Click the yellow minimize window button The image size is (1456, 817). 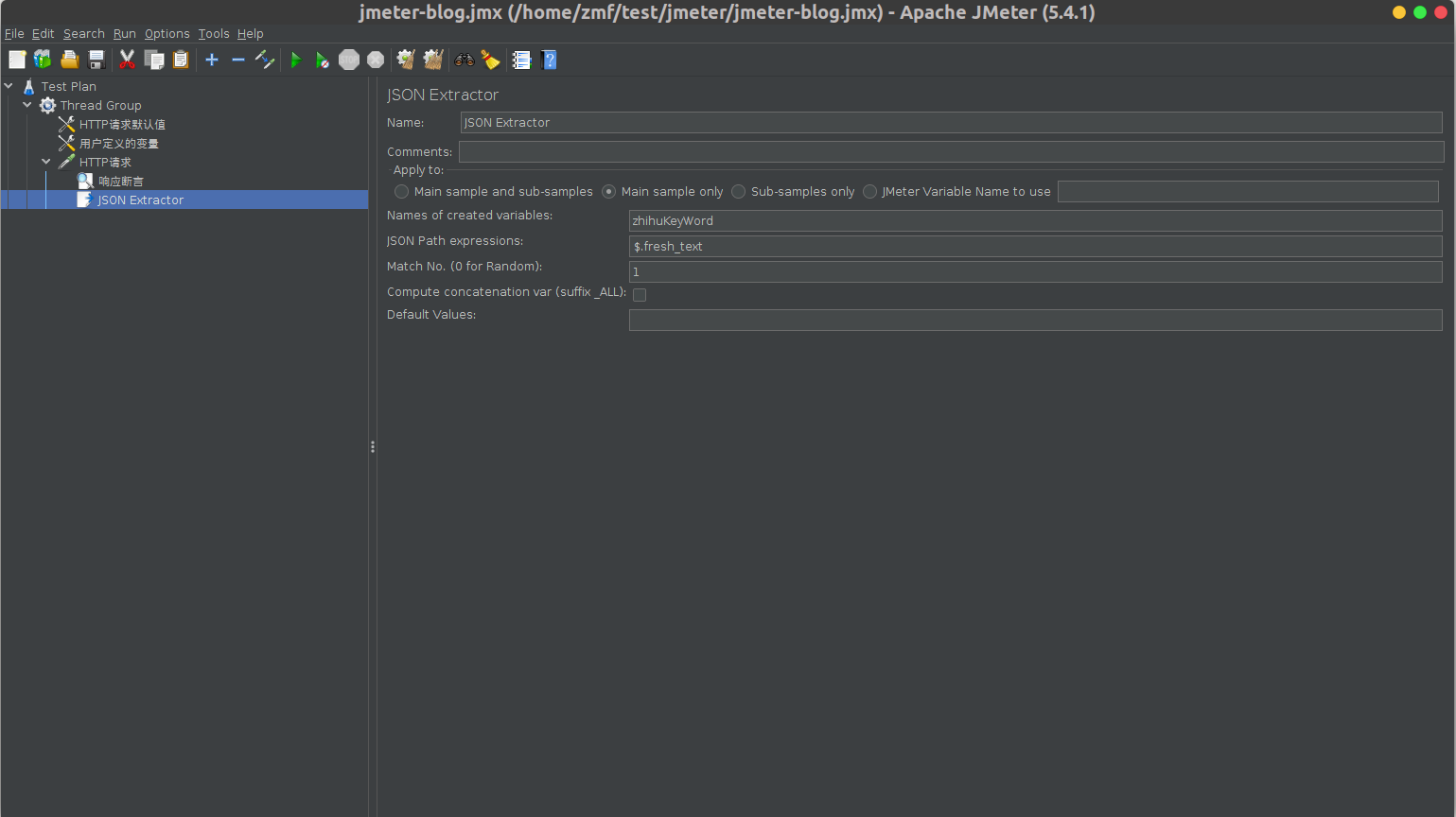tap(1399, 12)
